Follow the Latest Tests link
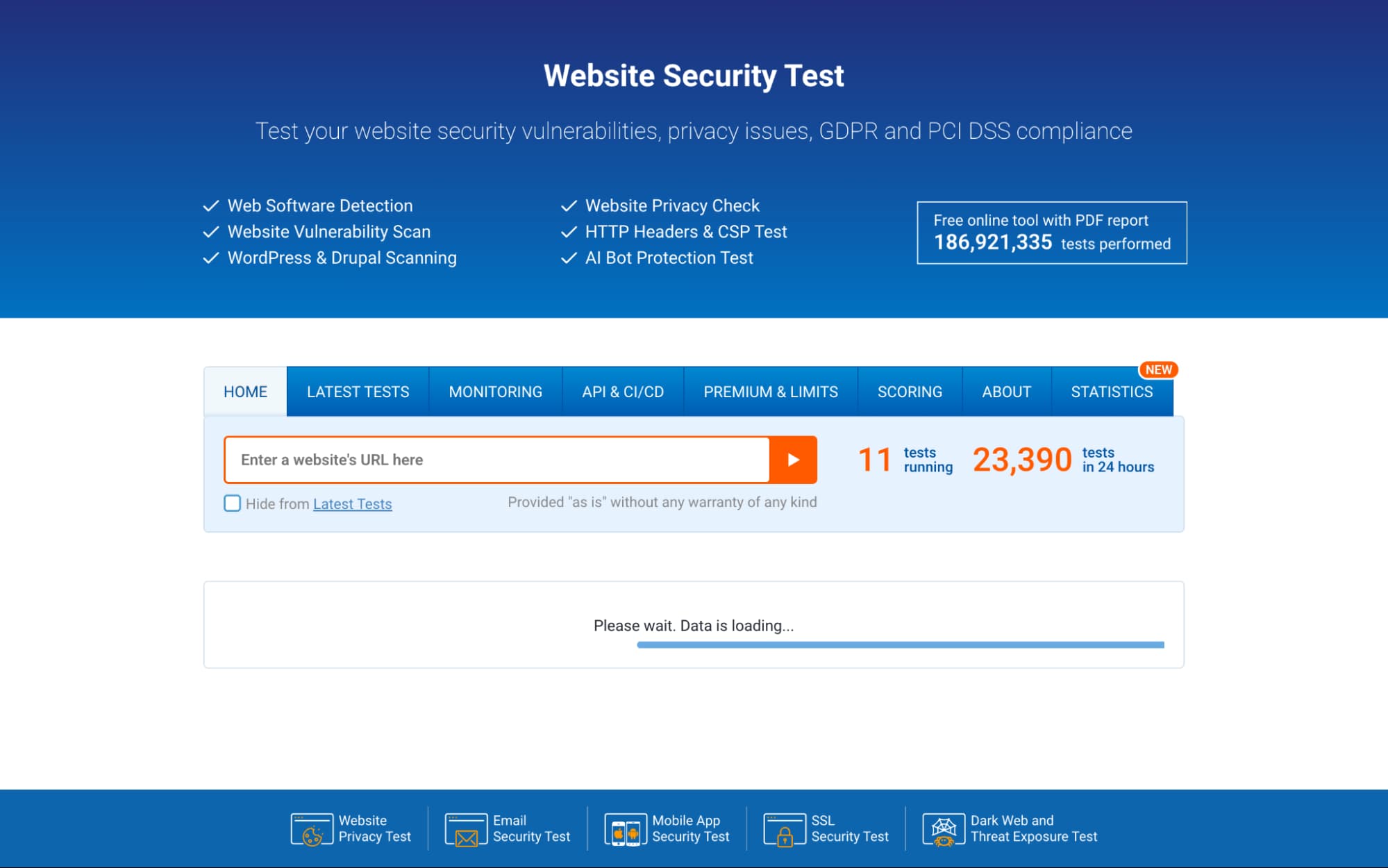Image resolution: width=1388 pixels, height=868 pixels. coord(352,503)
